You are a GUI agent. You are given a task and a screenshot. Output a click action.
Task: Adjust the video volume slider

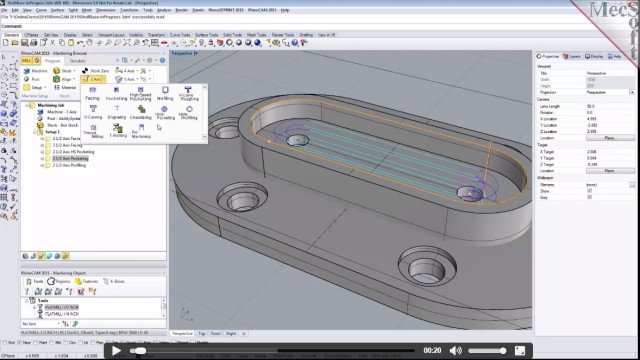click(487, 351)
